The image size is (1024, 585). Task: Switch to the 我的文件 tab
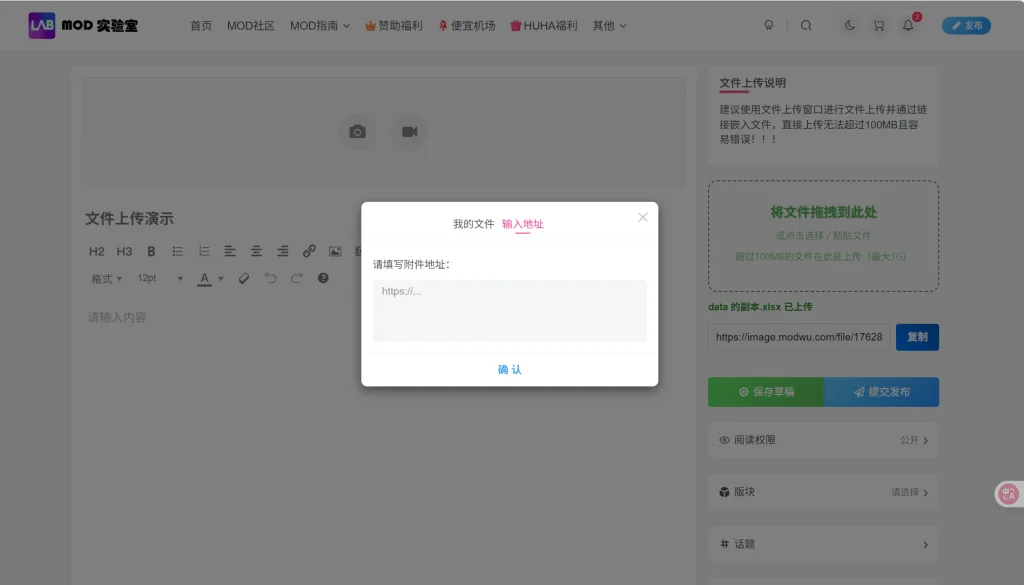coord(473,224)
